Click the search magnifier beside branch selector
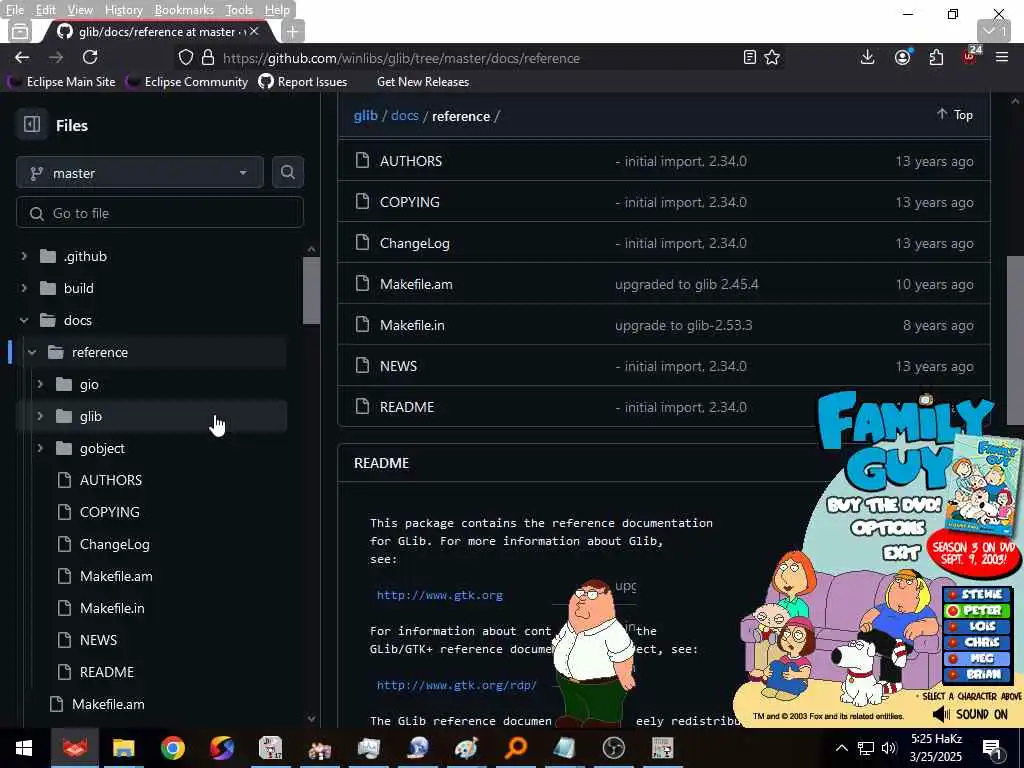The image size is (1024, 768). pos(287,172)
